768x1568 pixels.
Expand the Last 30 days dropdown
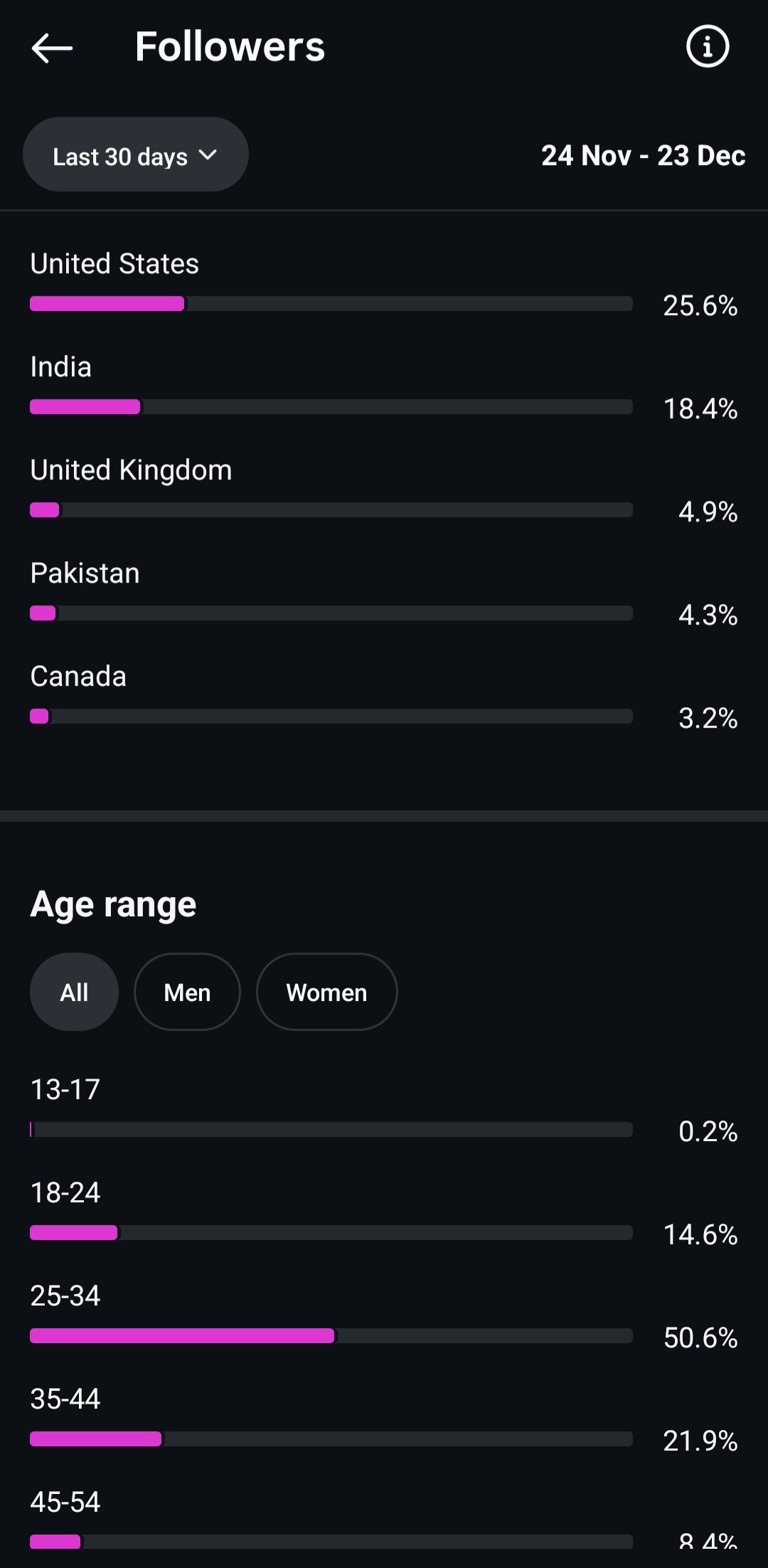point(135,155)
